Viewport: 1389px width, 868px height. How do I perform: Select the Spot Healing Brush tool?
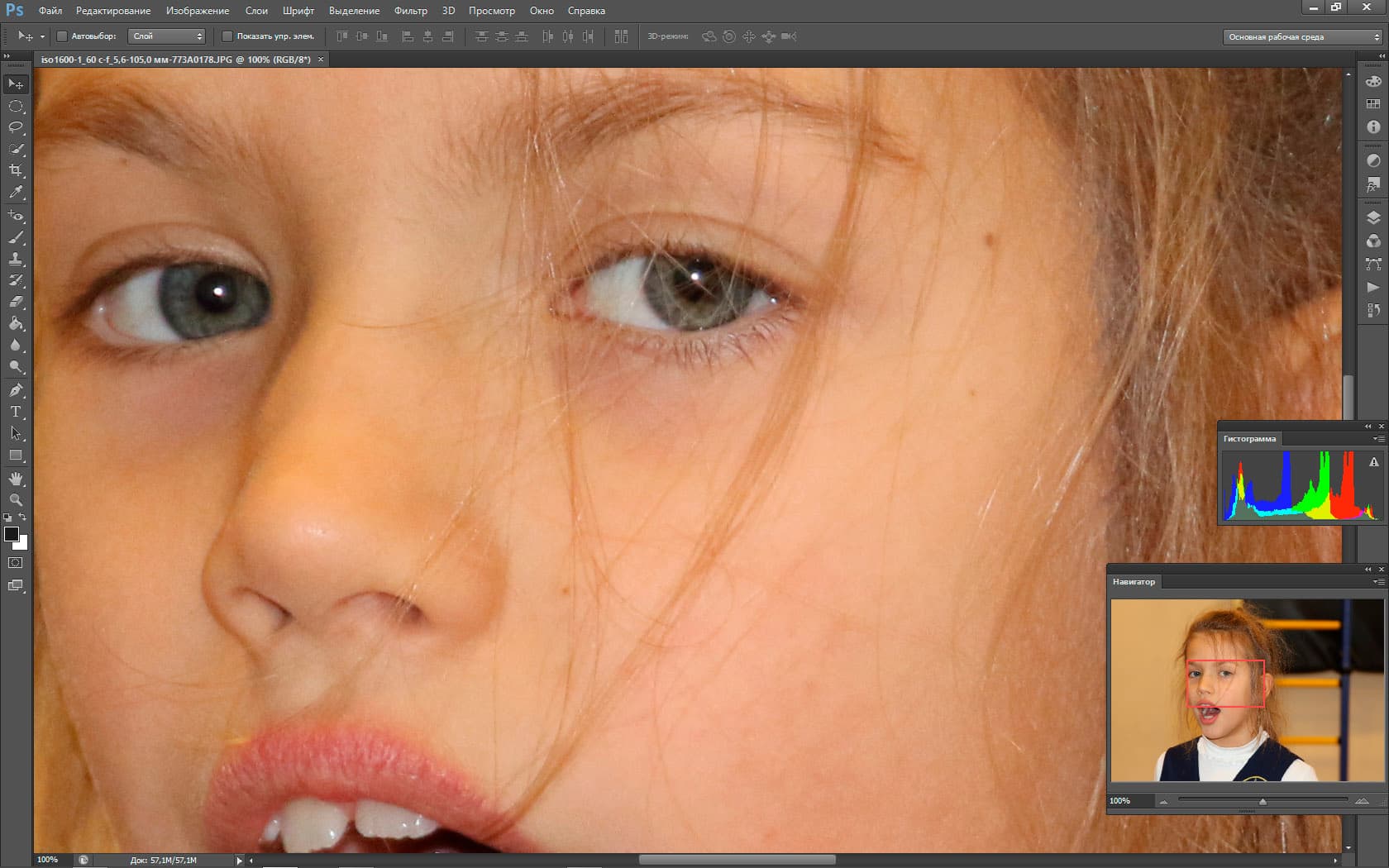(x=16, y=216)
